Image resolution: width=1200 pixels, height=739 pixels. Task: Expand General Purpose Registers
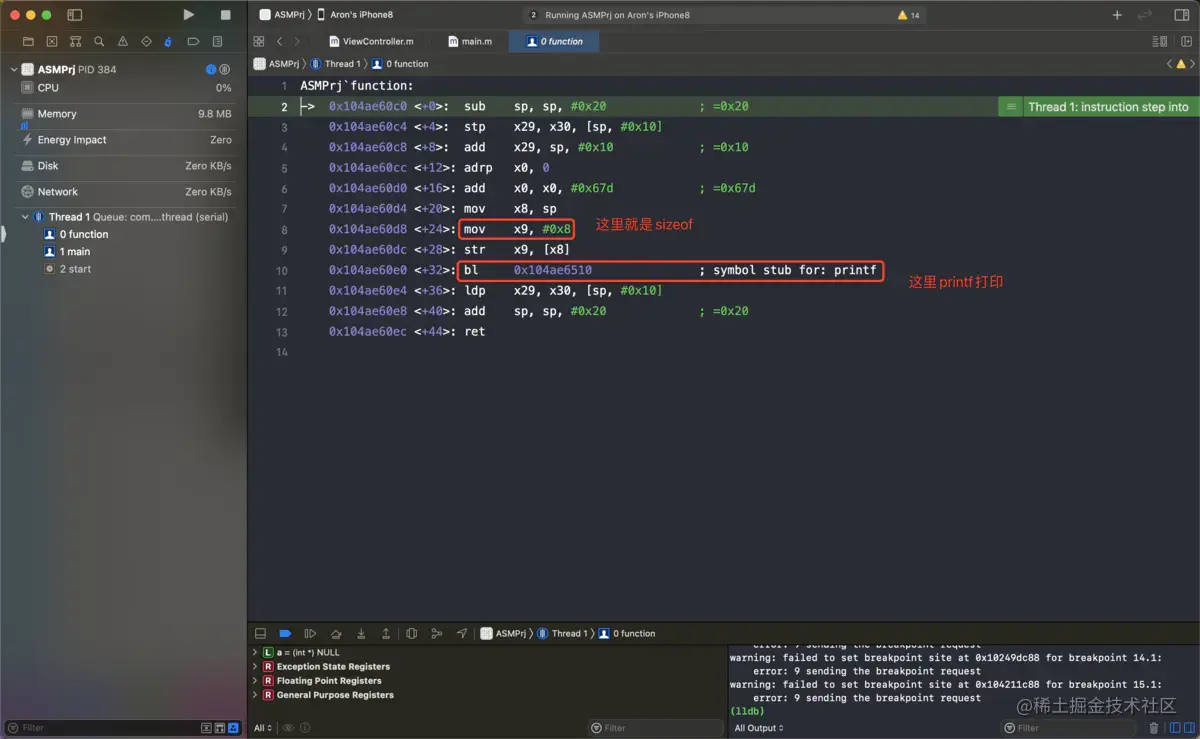coord(256,694)
